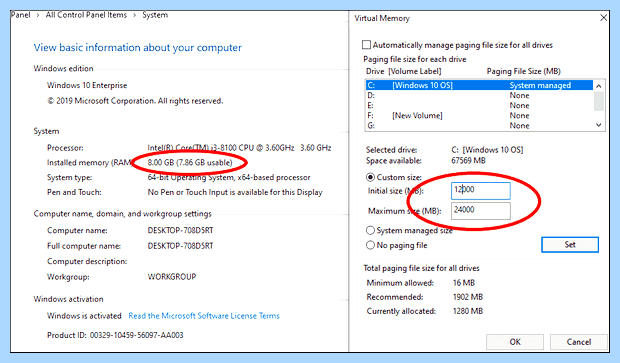Select drive E: in the paging list
Screen dimensions: 620x363
[479, 106]
